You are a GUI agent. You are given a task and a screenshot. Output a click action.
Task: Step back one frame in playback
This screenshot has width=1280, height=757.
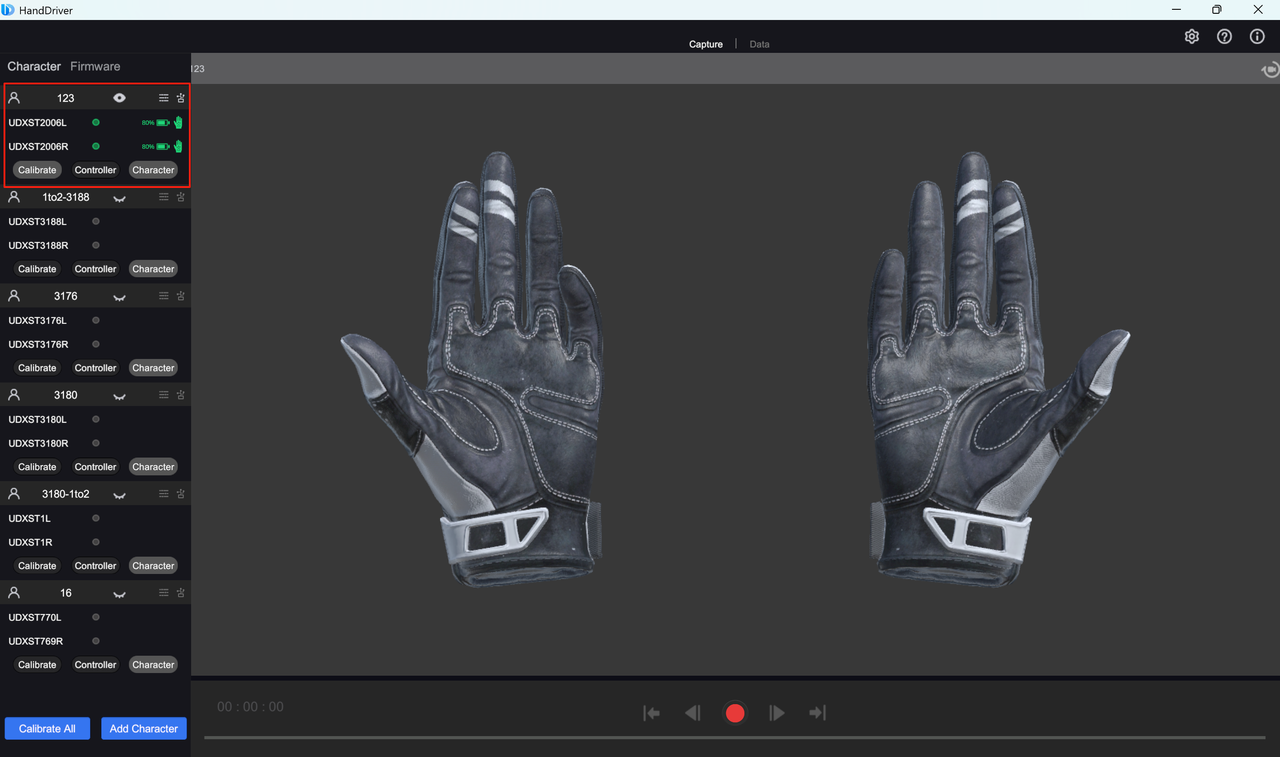692,713
